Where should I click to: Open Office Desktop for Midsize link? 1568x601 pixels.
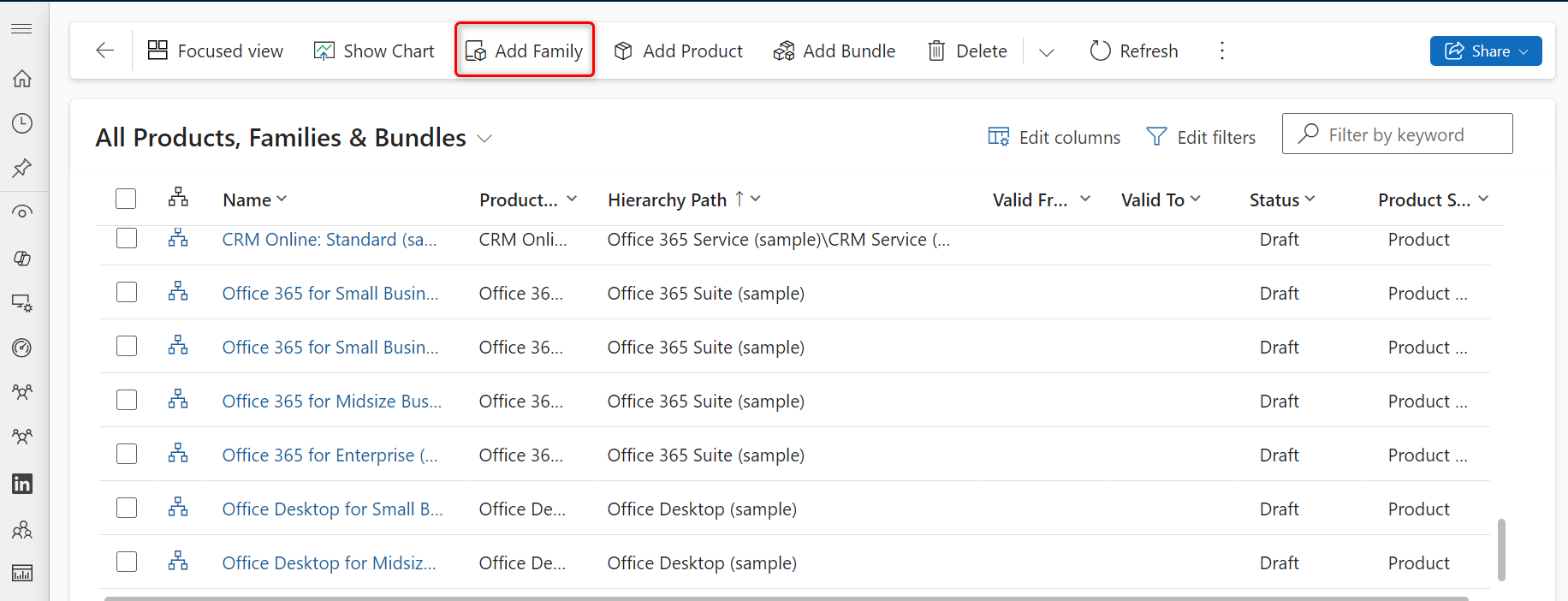(330, 563)
